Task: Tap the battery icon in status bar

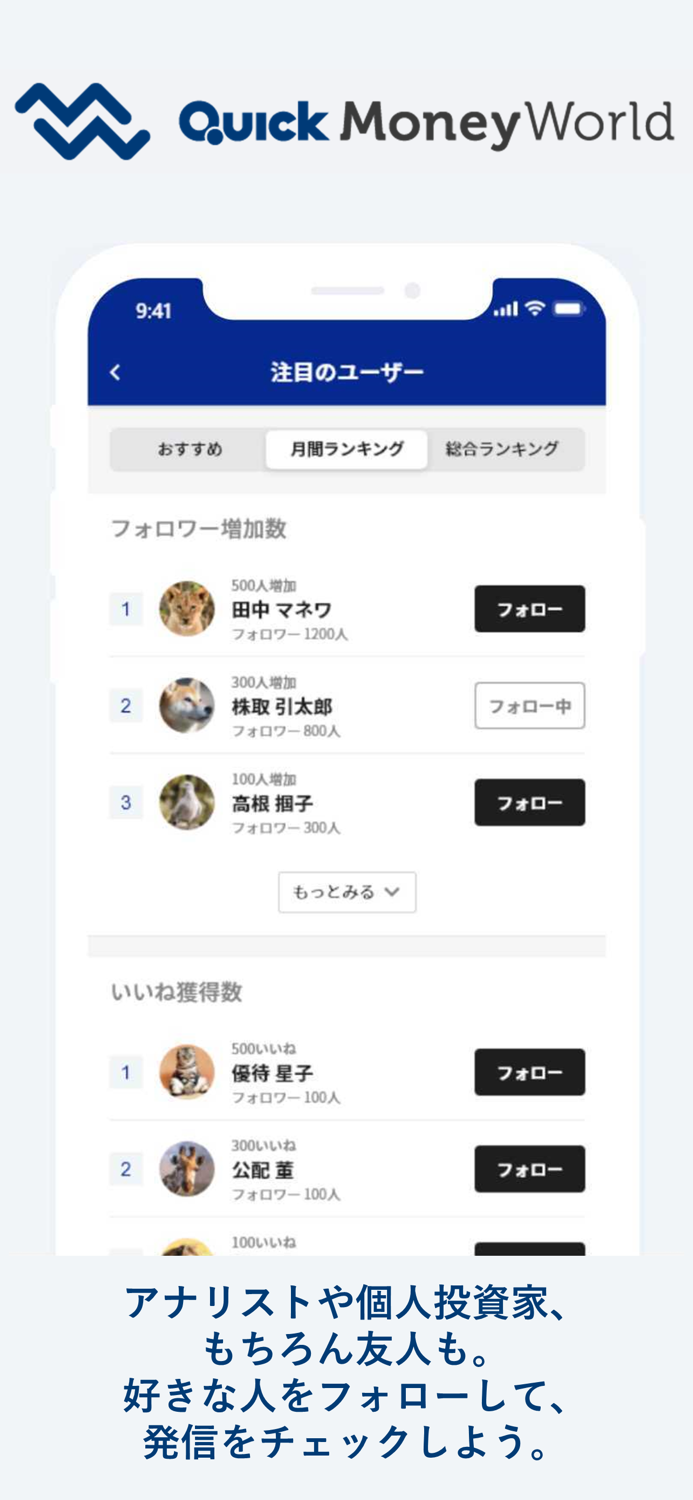Action: (x=568, y=310)
